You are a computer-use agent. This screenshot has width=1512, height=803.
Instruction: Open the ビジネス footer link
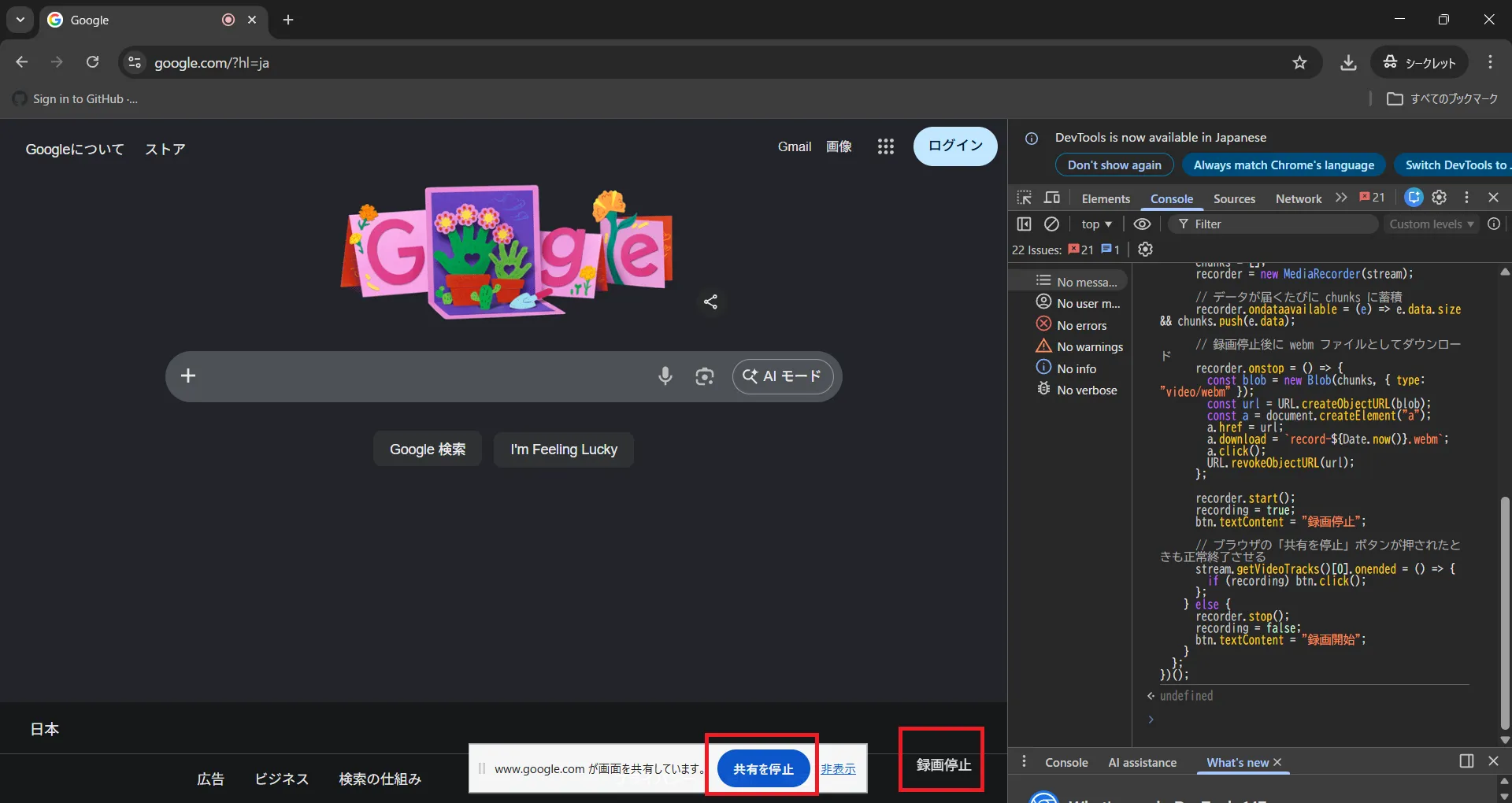click(281, 779)
